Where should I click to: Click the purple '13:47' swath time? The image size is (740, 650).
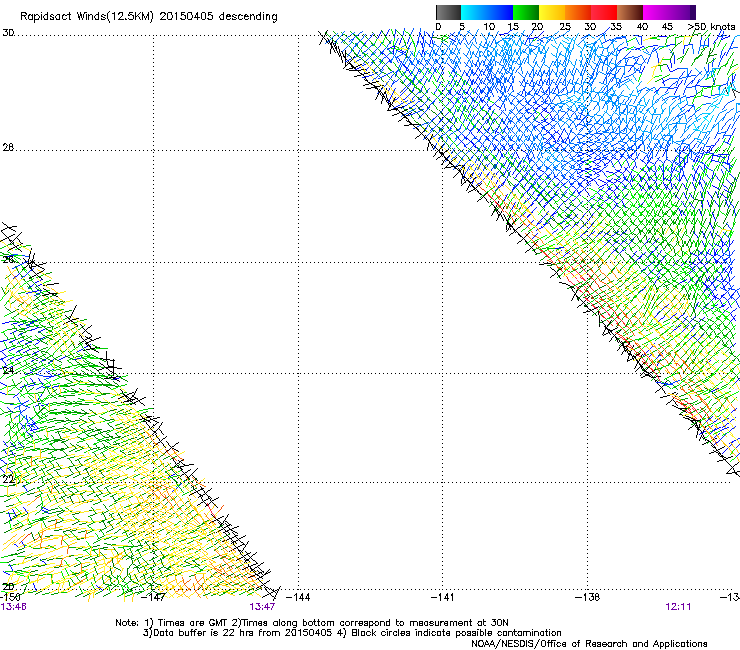(262, 607)
